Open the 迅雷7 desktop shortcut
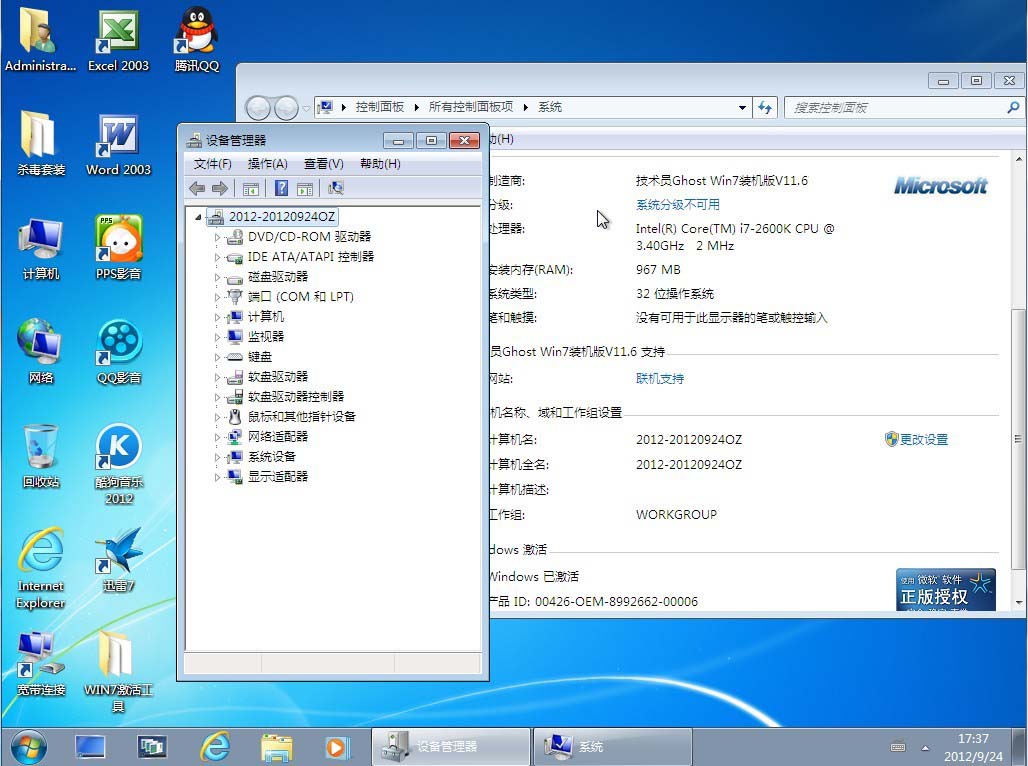Viewport: 1028px width, 766px height. point(118,559)
